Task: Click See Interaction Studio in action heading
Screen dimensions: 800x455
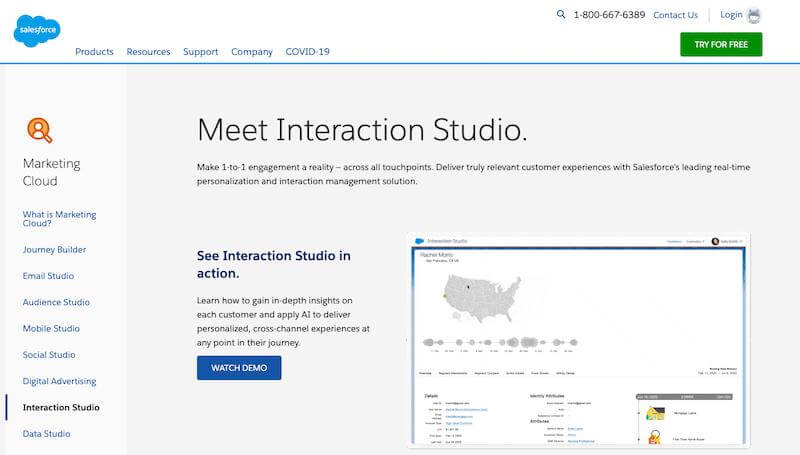Action: tap(274, 264)
